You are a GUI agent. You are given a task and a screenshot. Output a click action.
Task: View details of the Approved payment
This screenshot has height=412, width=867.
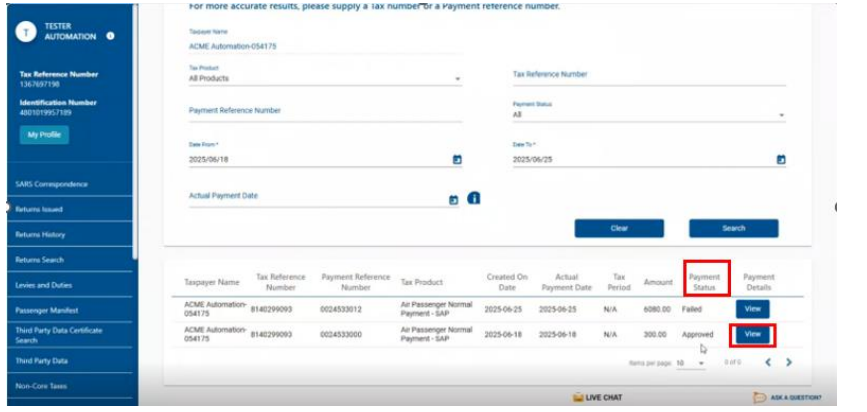pos(753,334)
